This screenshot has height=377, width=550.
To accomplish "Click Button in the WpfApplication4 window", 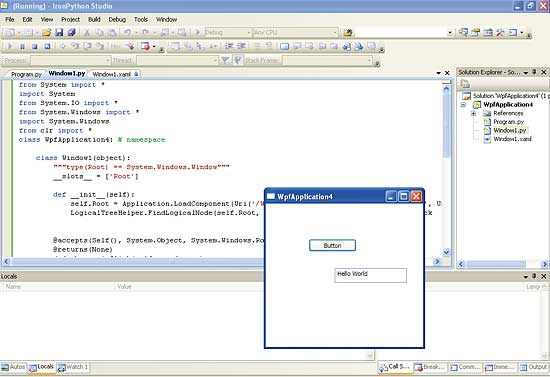I will click(332, 245).
